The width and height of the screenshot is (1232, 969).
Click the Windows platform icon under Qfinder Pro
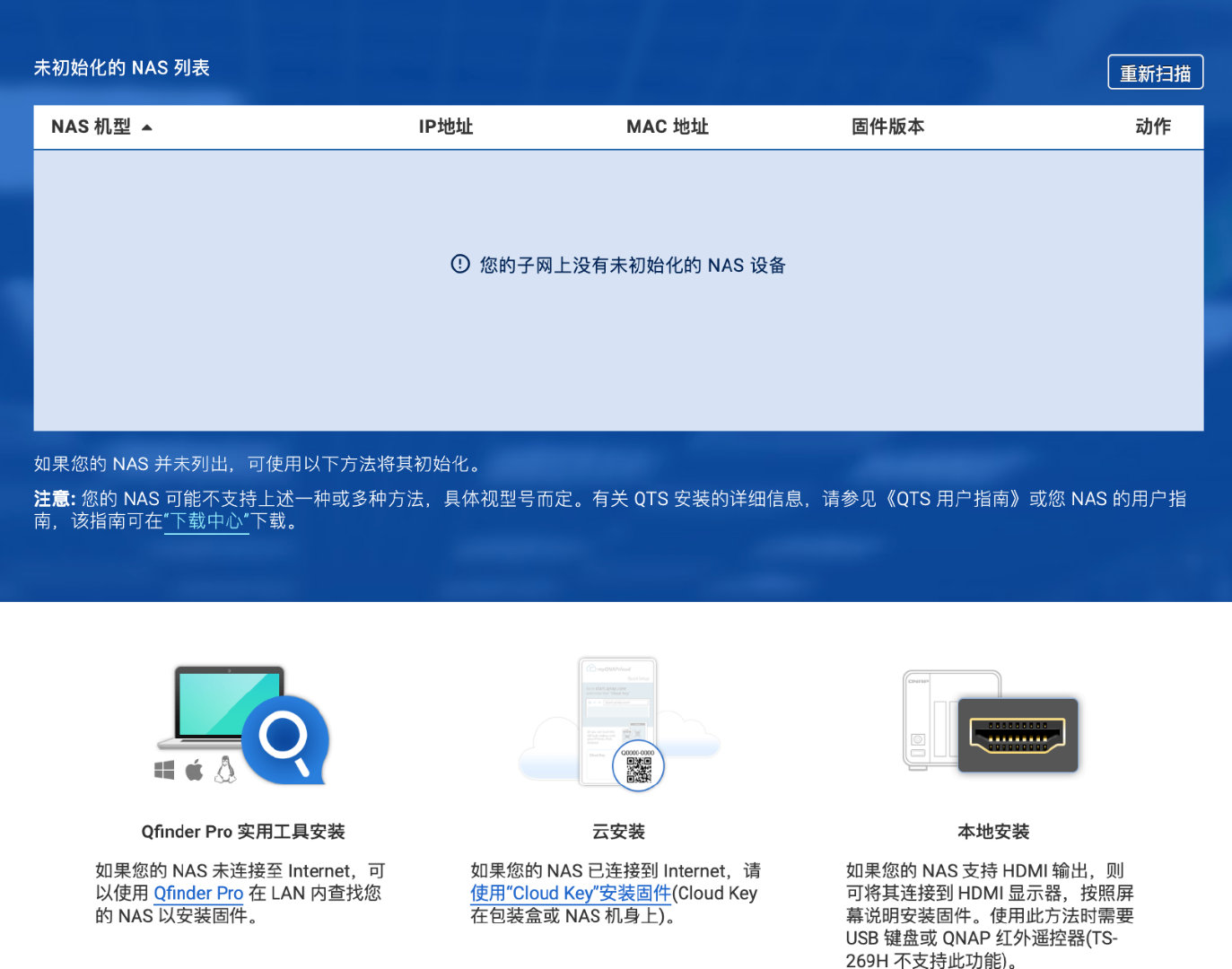click(x=163, y=768)
